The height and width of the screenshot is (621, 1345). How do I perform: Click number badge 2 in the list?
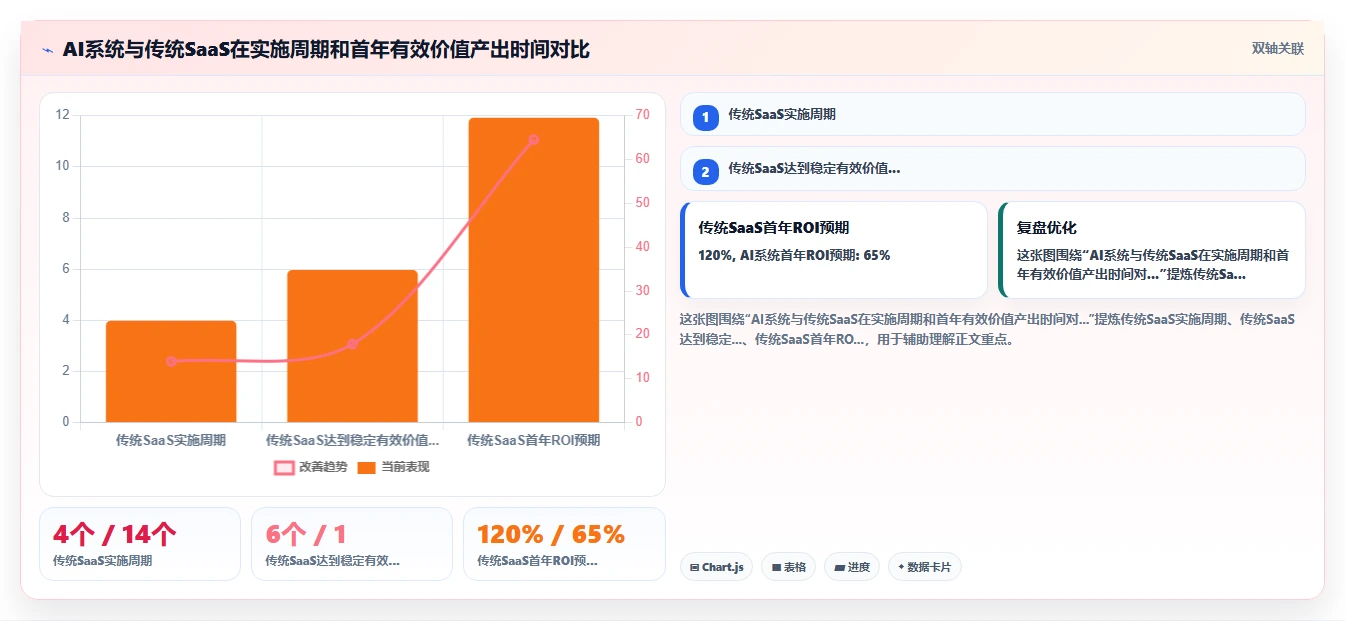pyautogui.click(x=705, y=171)
